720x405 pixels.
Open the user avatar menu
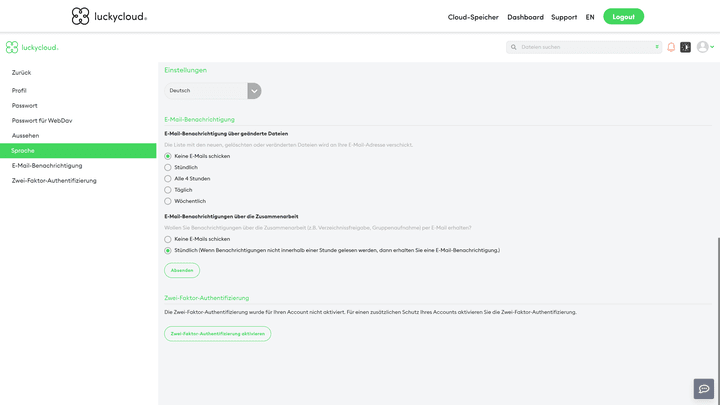704,47
